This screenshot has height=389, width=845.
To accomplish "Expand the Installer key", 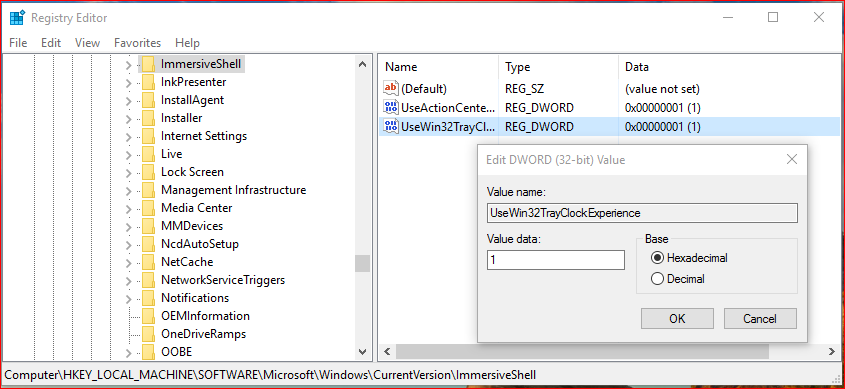I will tap(128, 119).
